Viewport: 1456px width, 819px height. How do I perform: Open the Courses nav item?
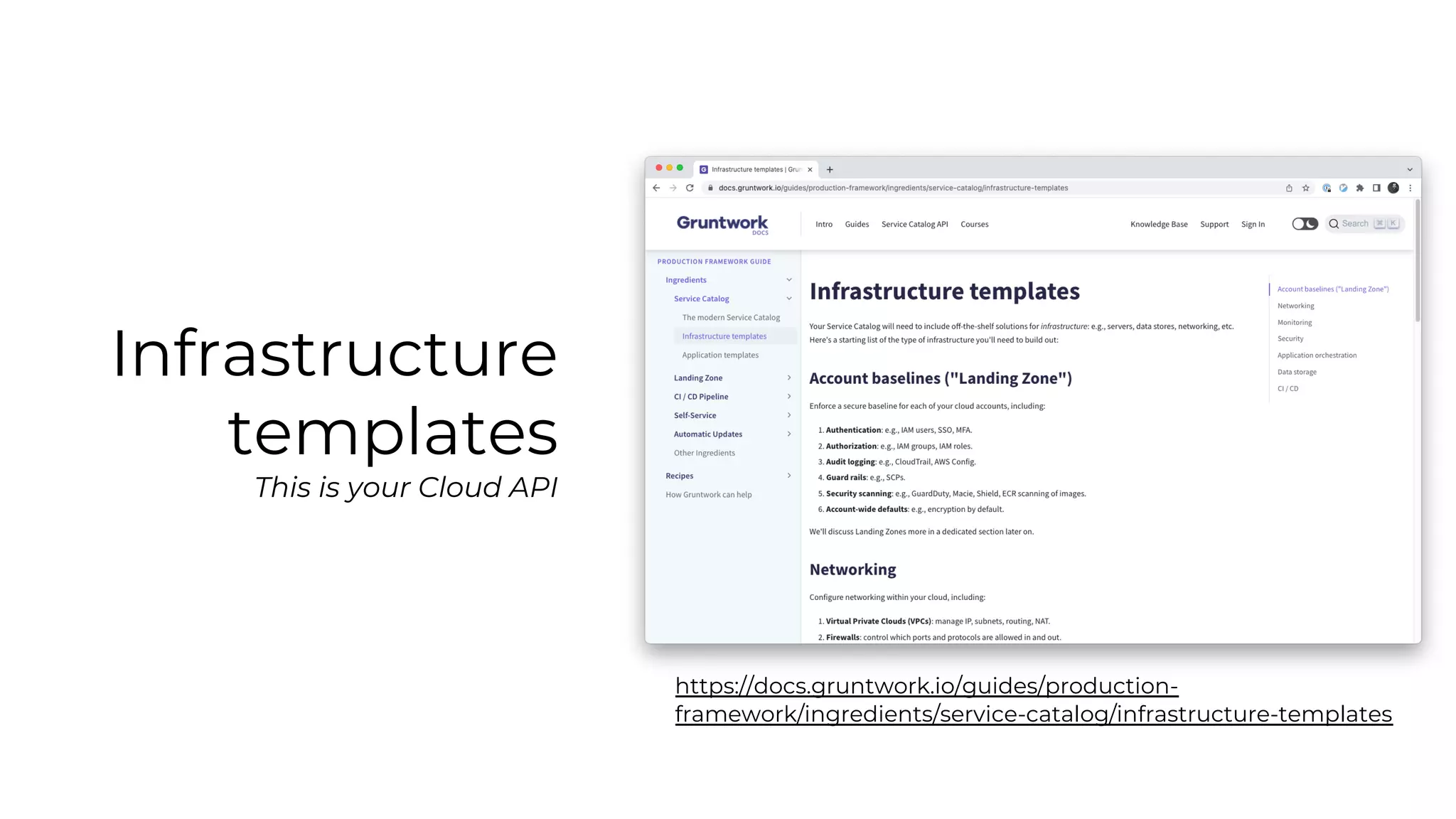click(x=974, y=224)
